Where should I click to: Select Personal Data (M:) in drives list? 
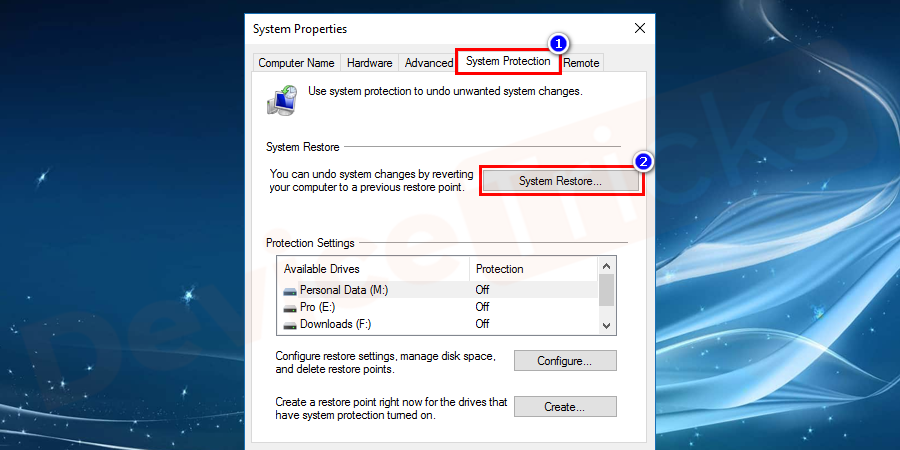342,290
